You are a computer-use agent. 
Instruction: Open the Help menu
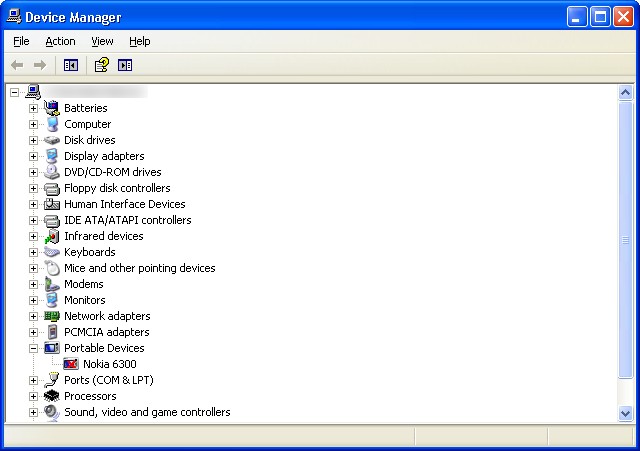(140, 41)
